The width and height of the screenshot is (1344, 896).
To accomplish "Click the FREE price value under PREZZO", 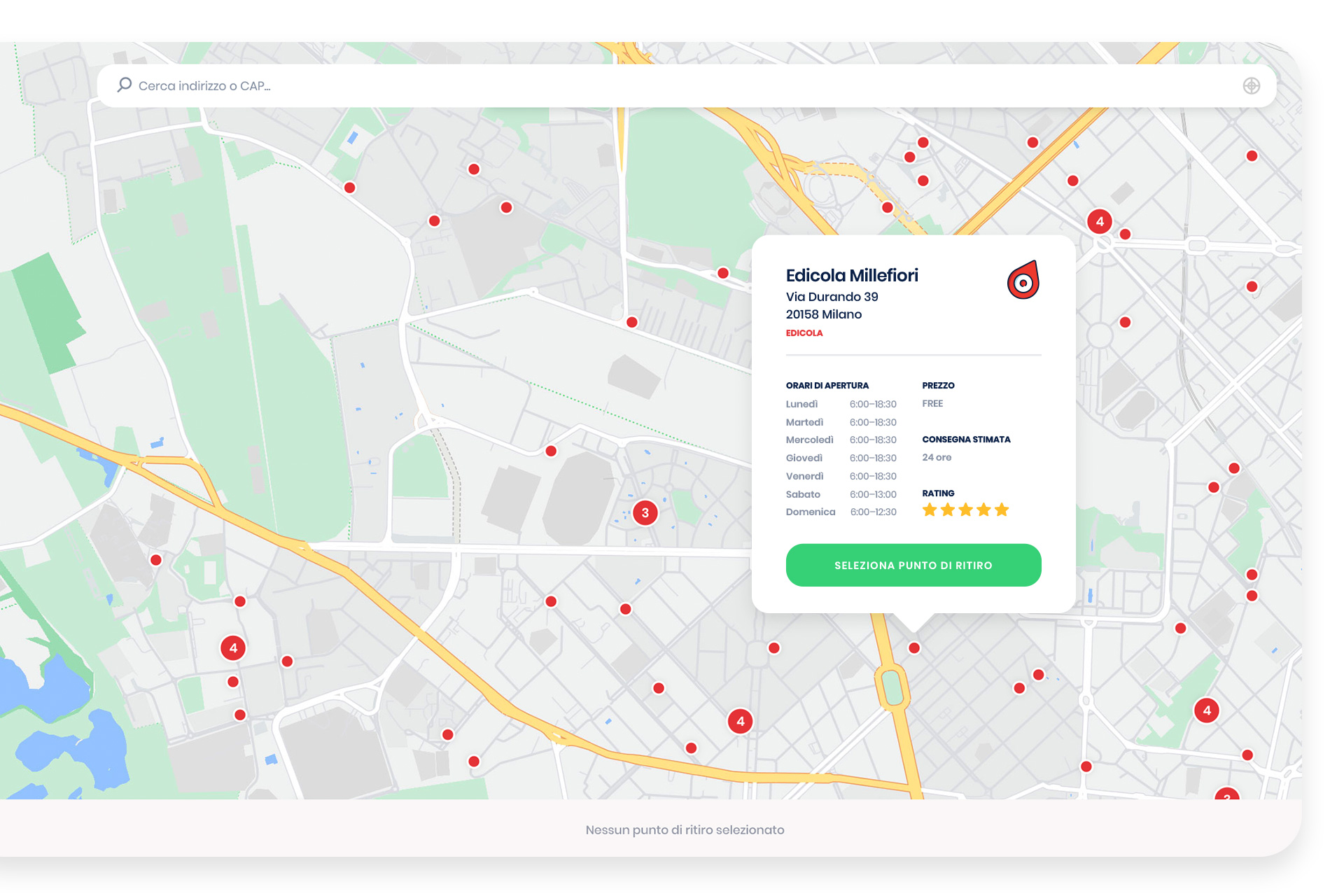I will coord(932,403).
